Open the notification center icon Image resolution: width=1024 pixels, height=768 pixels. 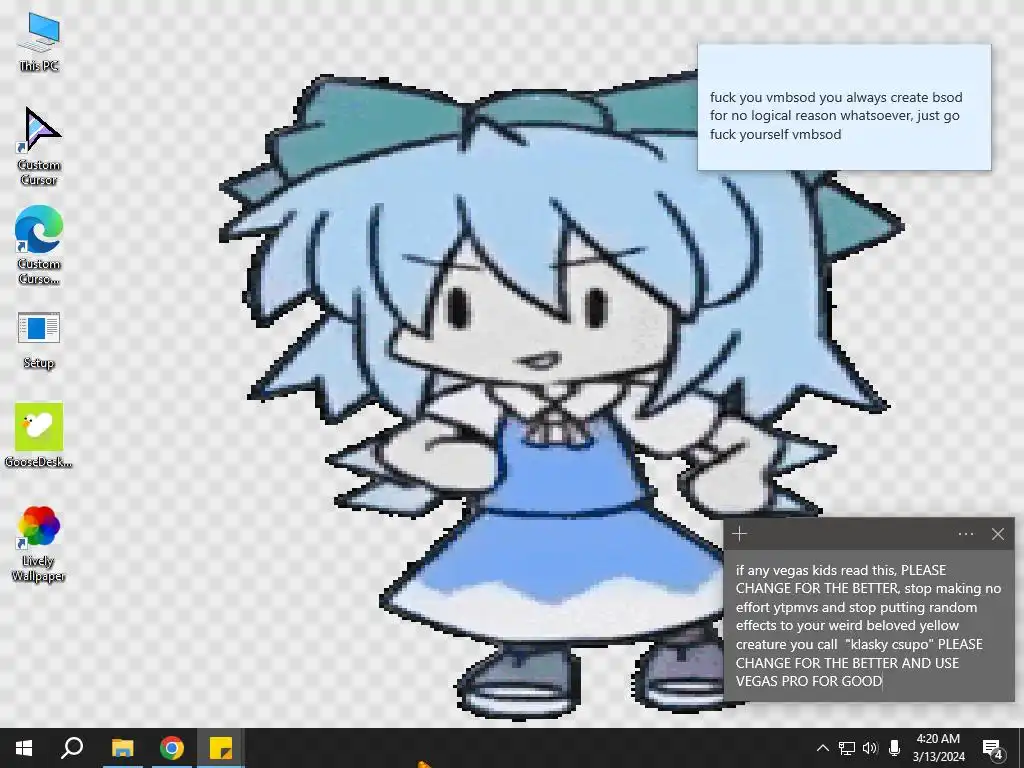coord(993,748)
